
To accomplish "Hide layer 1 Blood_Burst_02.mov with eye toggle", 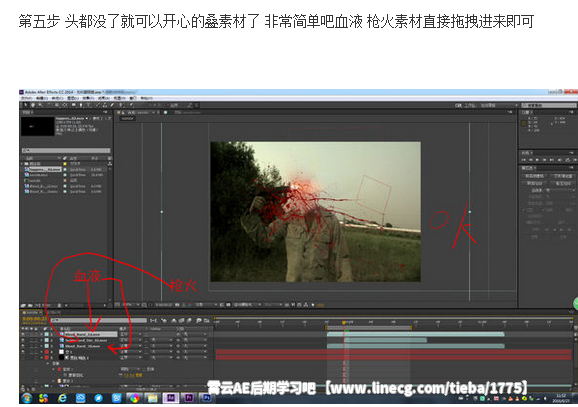I will pyautogui.click(x=23, y=334).
